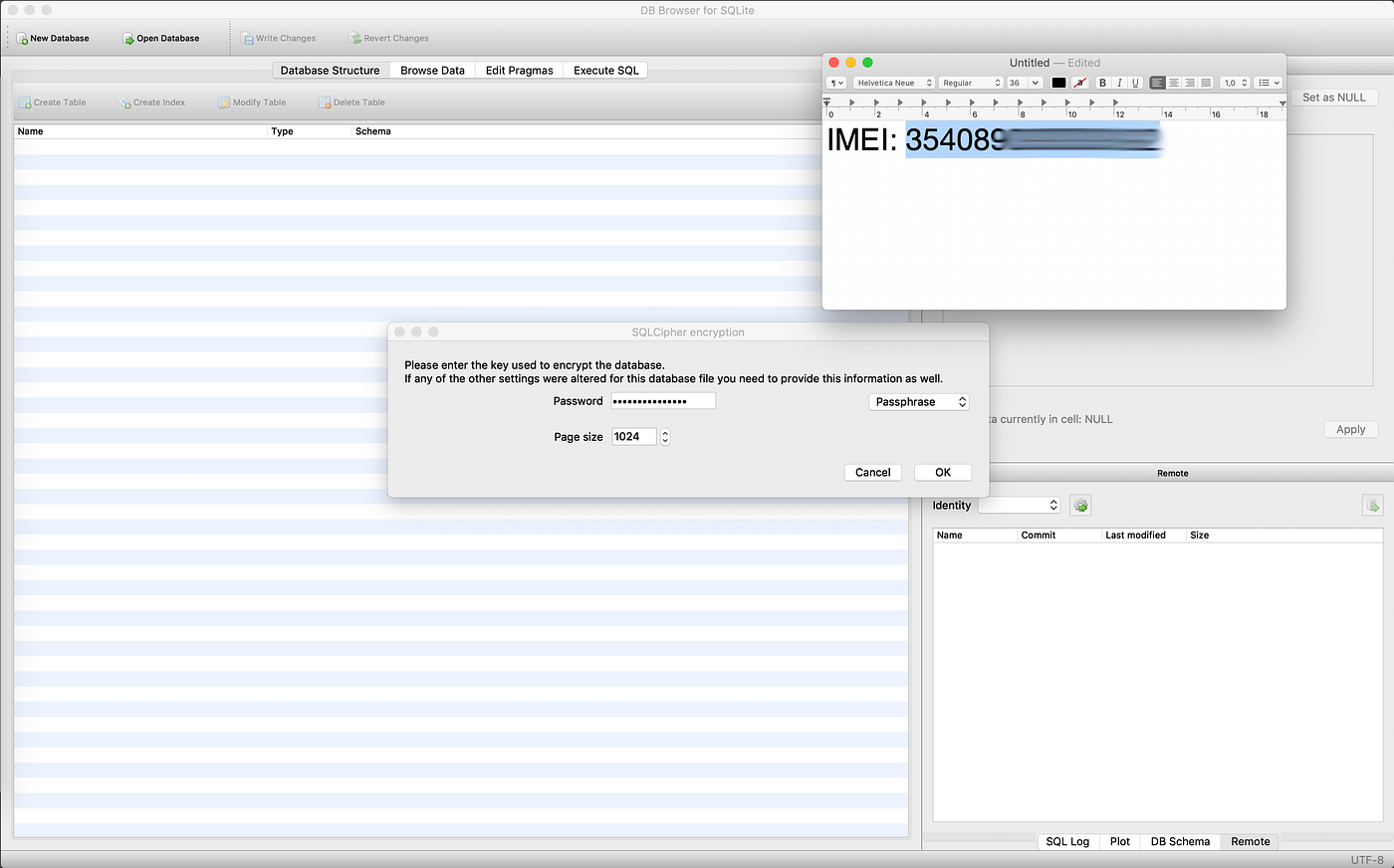
Task: Open the line spacing 1,0 dropdown
Action: tap(1235, 83)
